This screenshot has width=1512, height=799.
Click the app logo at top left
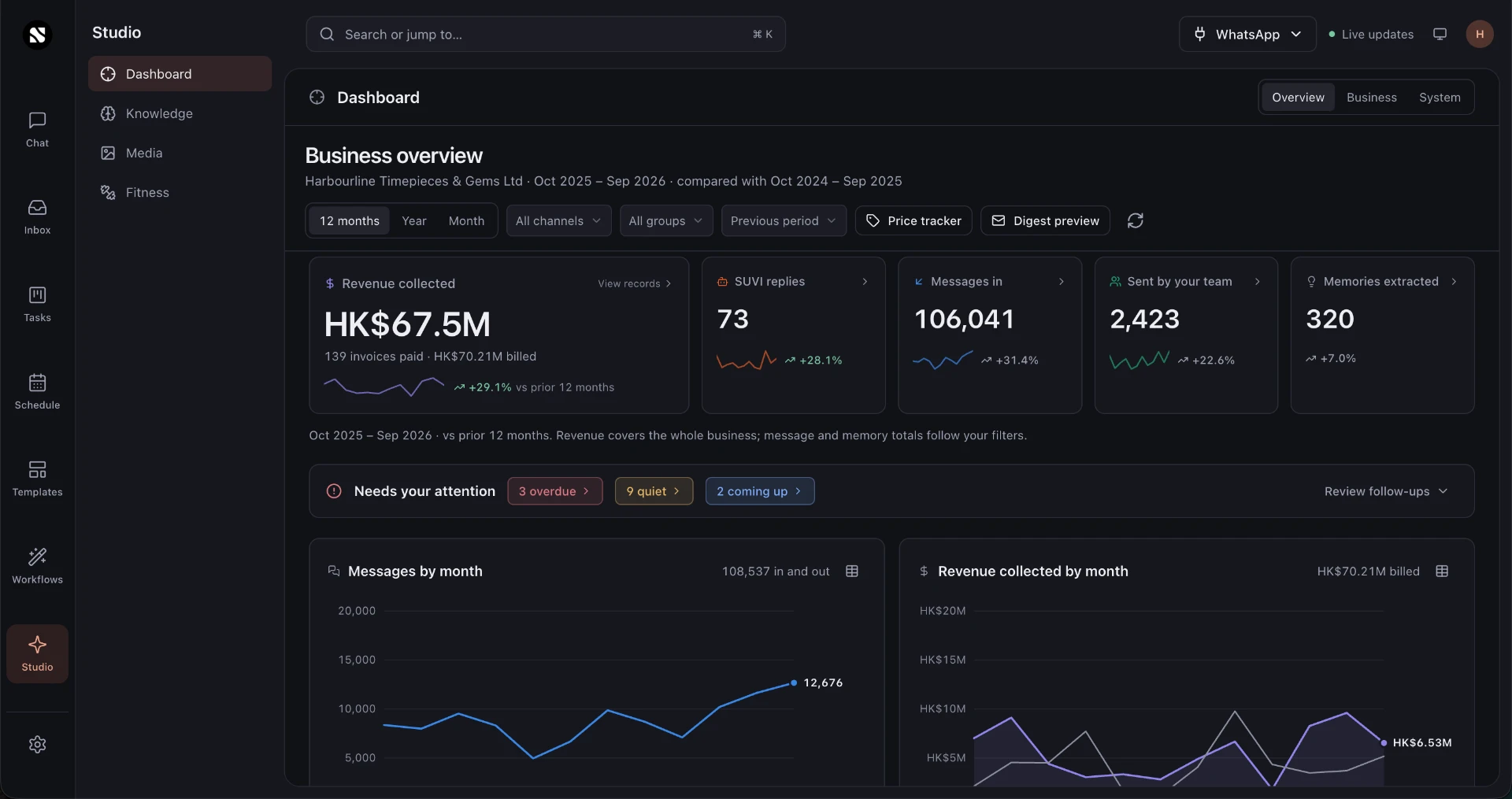(x=37, y=35)
